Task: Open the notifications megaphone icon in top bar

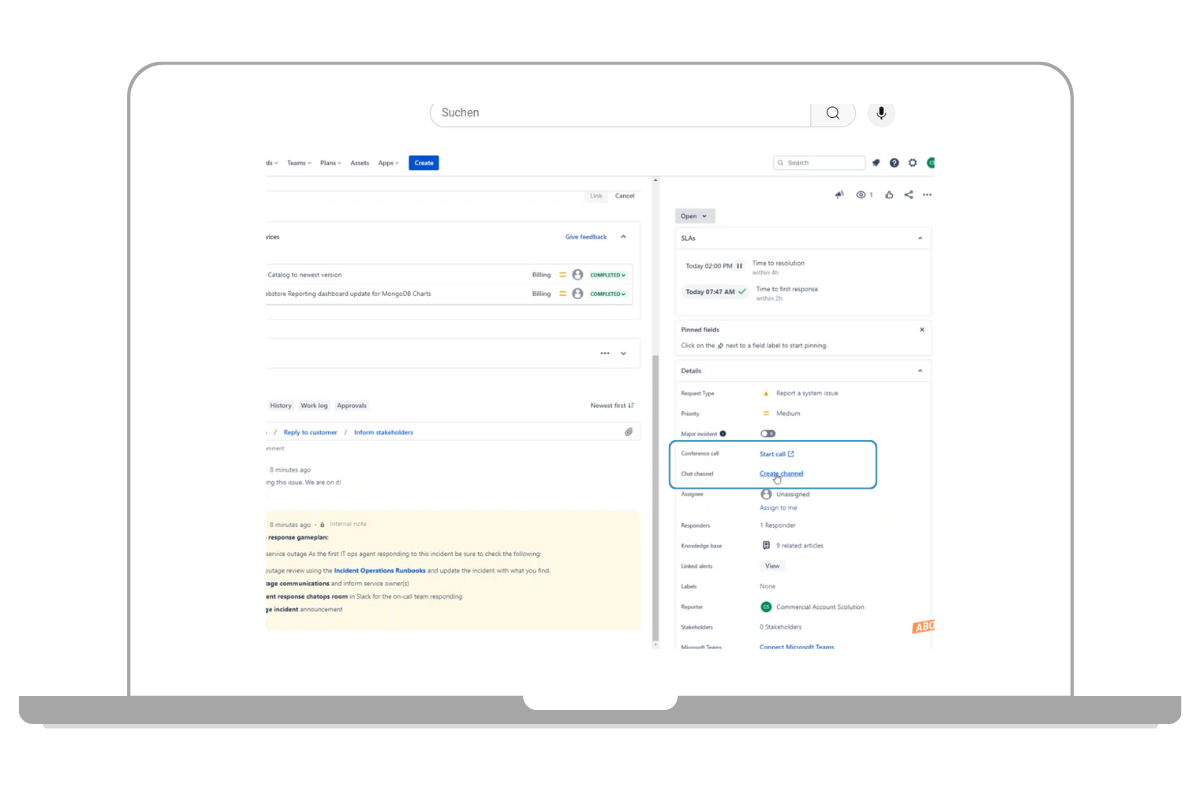Action: pos(876,163)
